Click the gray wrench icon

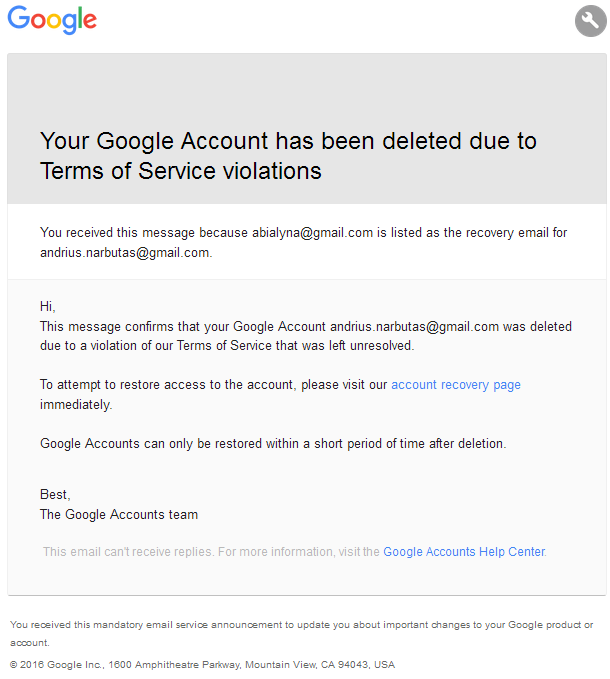[x=590, y=21]
